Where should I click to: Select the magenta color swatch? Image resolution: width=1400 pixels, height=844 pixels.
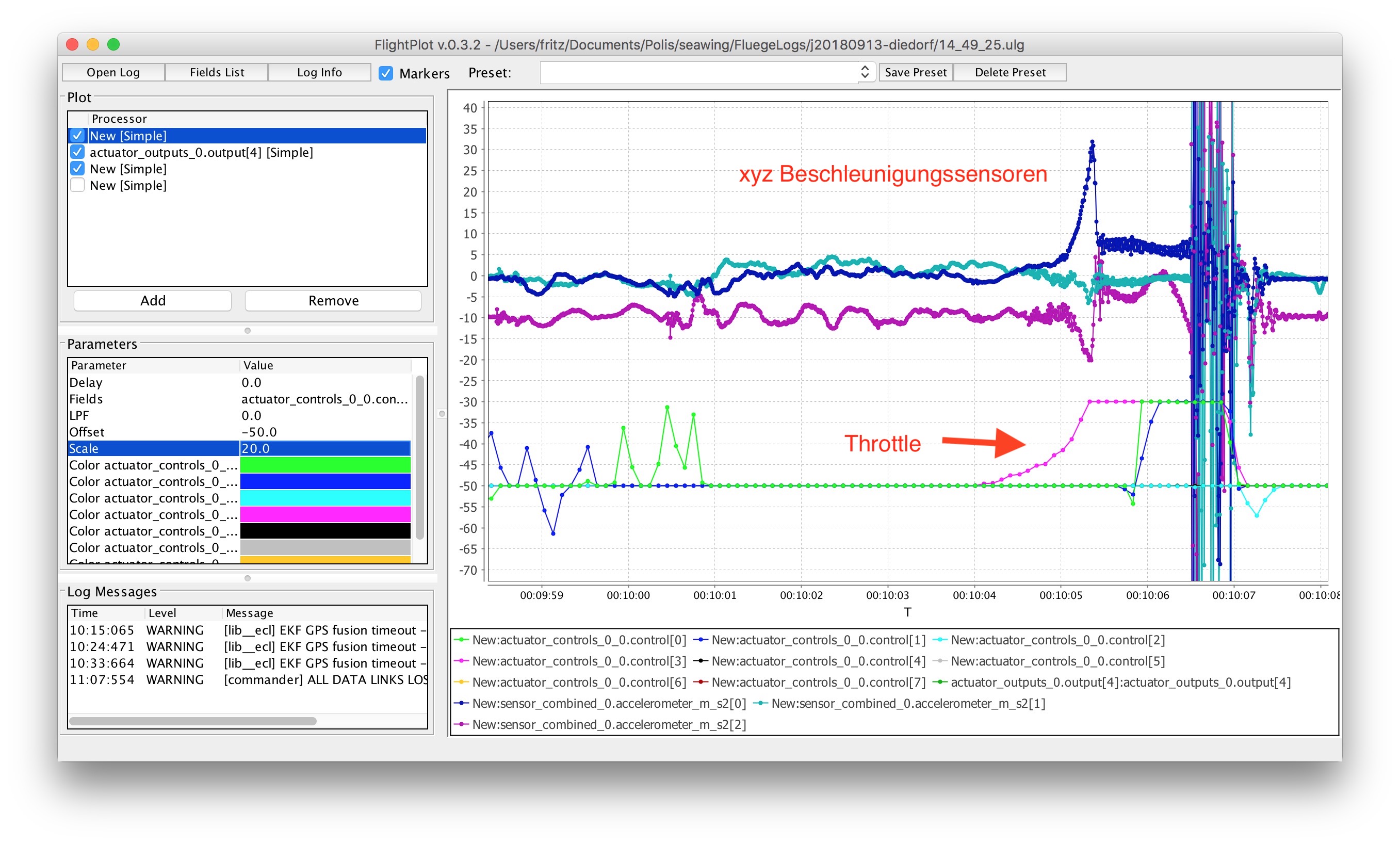click(x=325, y=514)
